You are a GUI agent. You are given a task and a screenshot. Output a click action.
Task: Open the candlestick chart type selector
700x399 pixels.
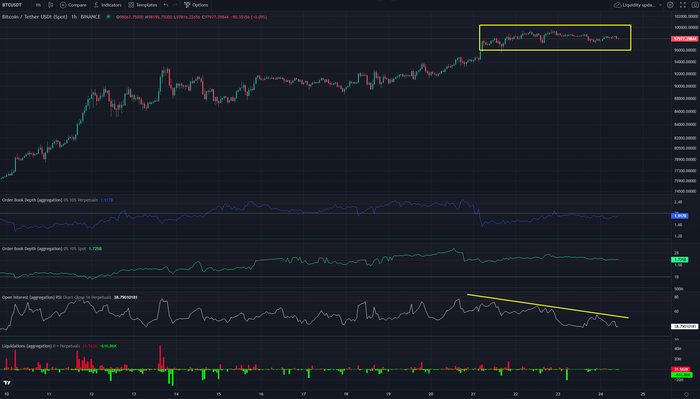tap(50, 5)
